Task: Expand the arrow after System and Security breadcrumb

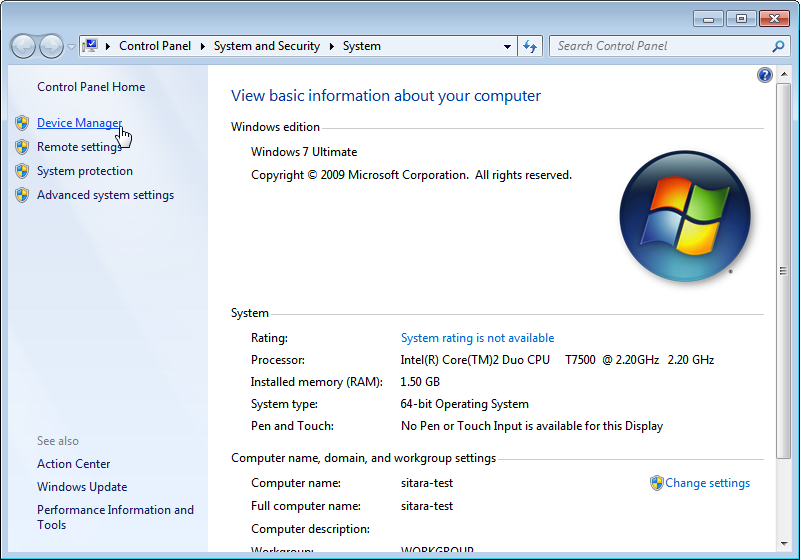Action: [x=332, y=46]
